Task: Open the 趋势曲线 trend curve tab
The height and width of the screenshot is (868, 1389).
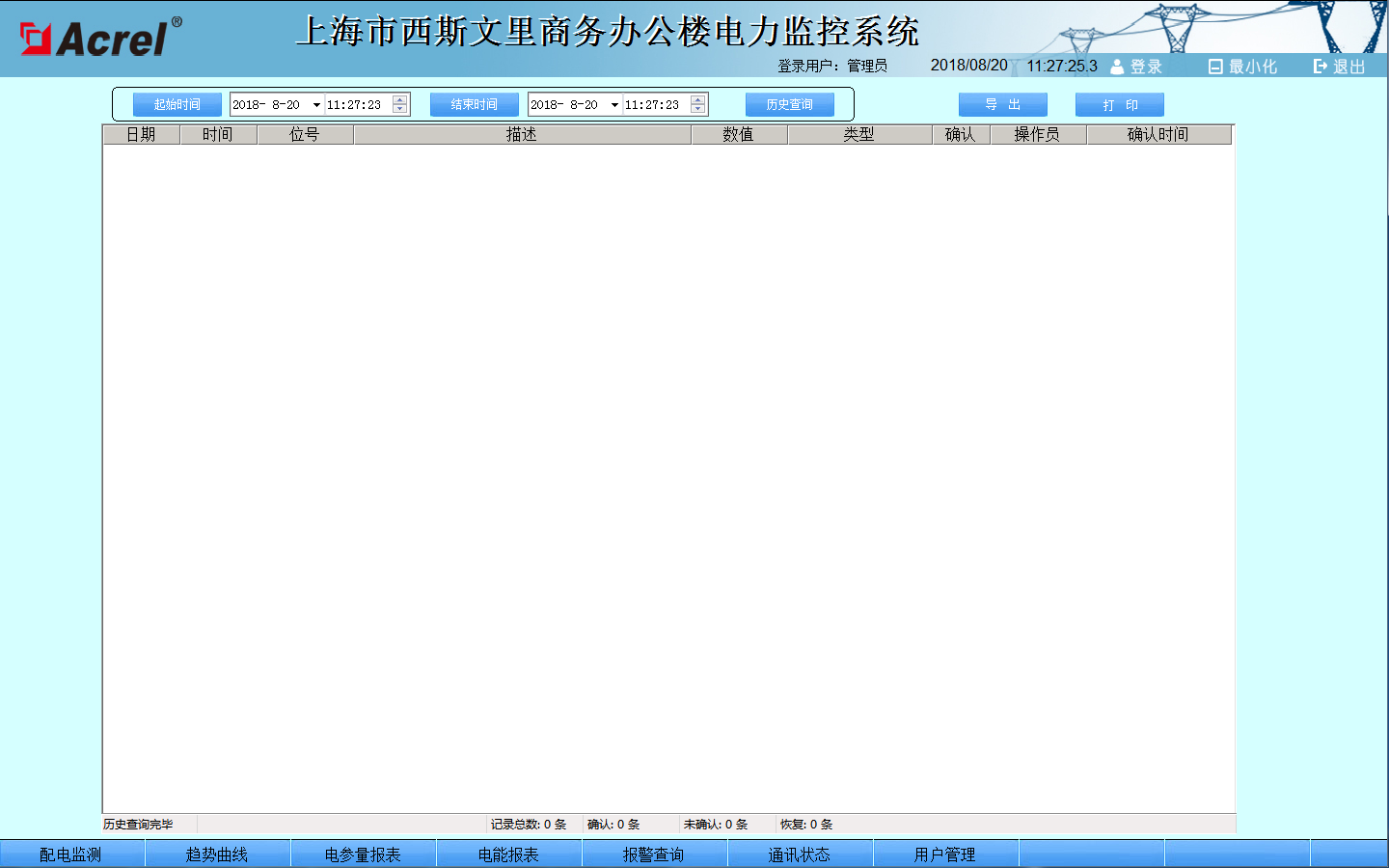Action: pyautogui.click(x=217, y=854)
